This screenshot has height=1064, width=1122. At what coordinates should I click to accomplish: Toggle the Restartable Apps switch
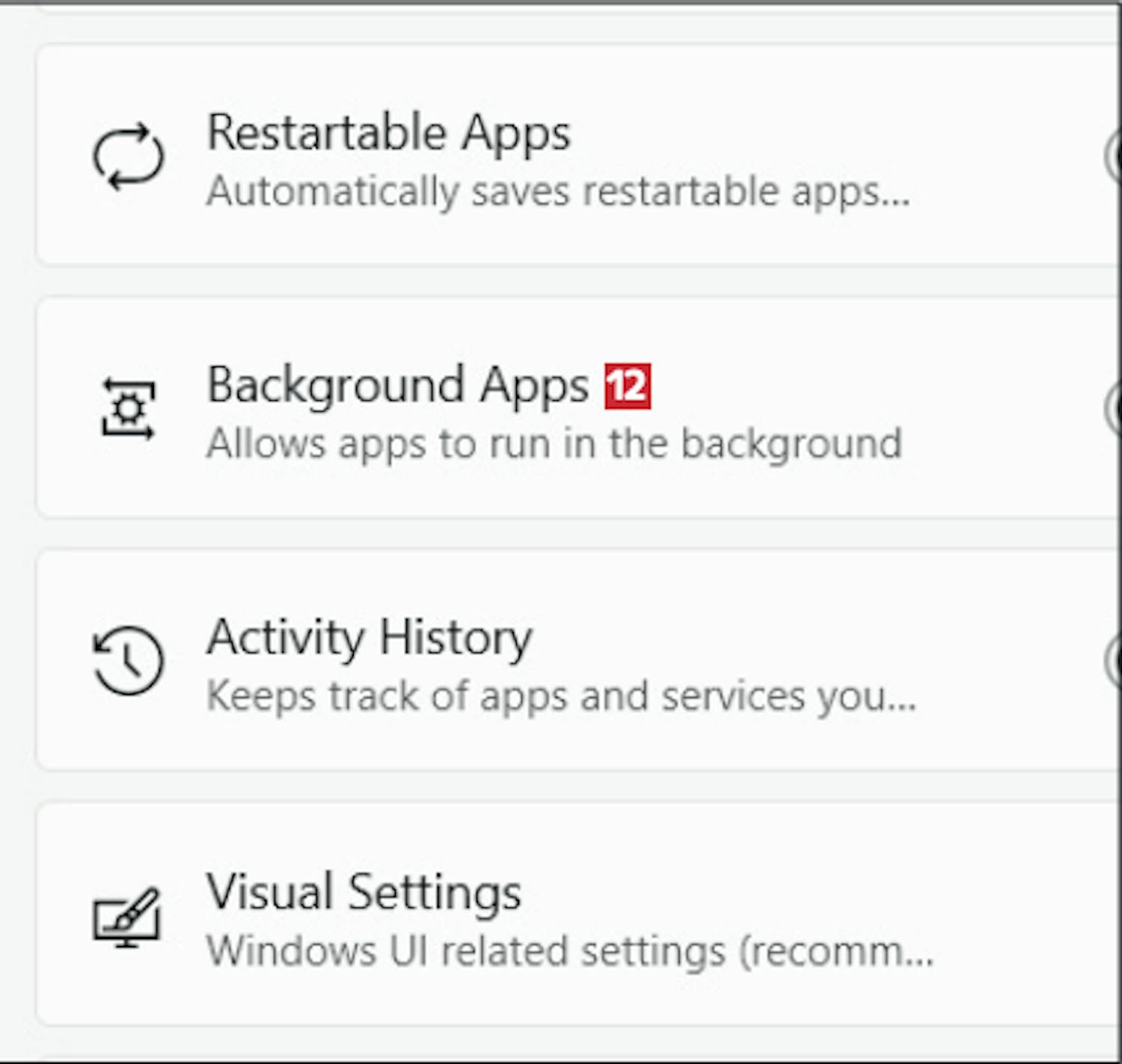[x=1114, y=156]
